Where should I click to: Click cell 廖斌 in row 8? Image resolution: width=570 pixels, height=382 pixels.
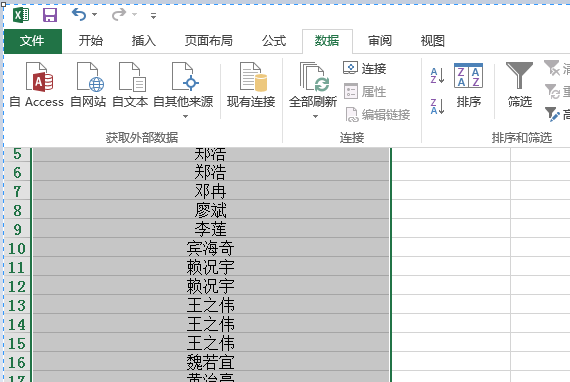click(x=211, y=210)
